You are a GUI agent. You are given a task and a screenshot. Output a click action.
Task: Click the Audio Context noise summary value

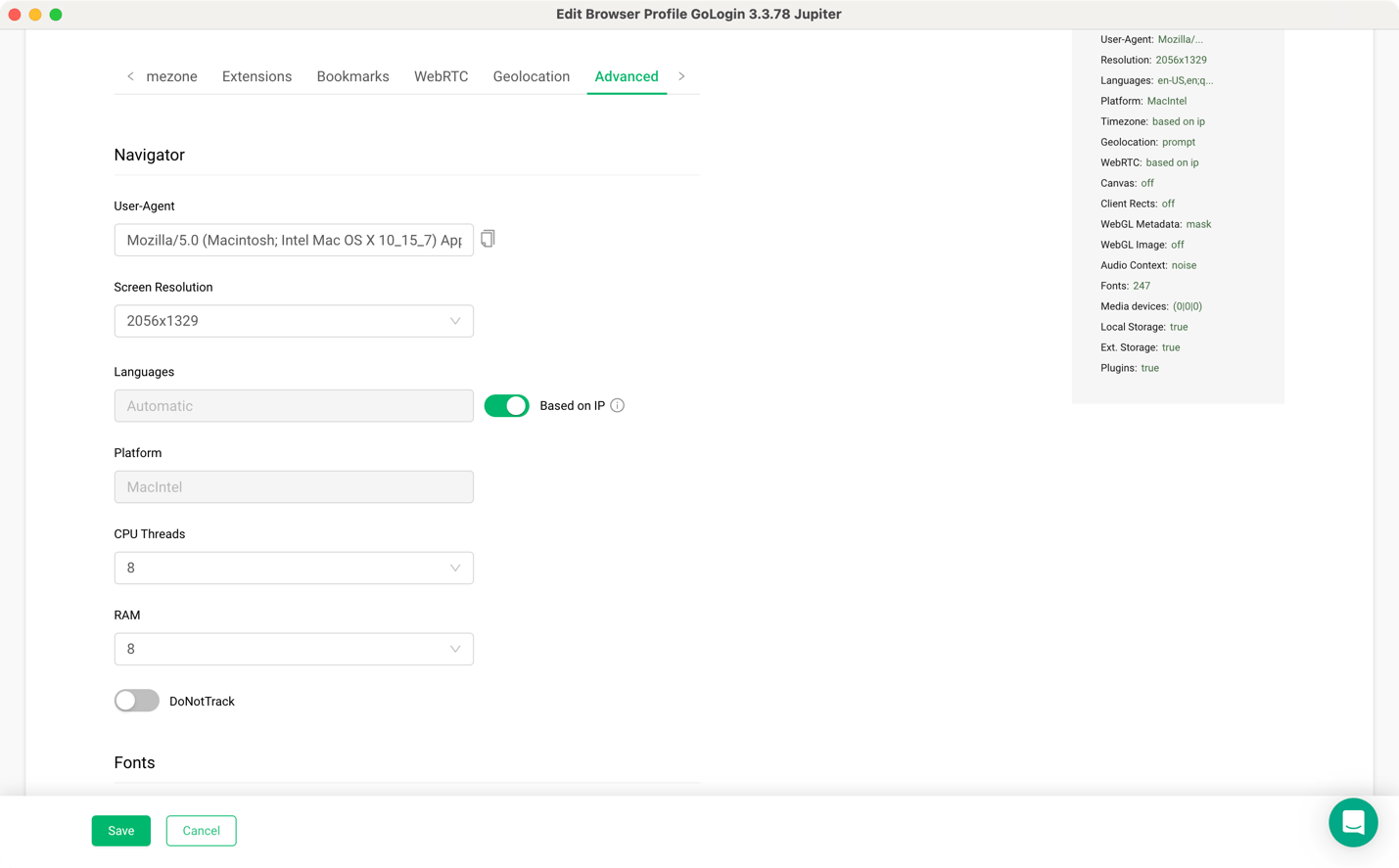(x=1184, y=265)
